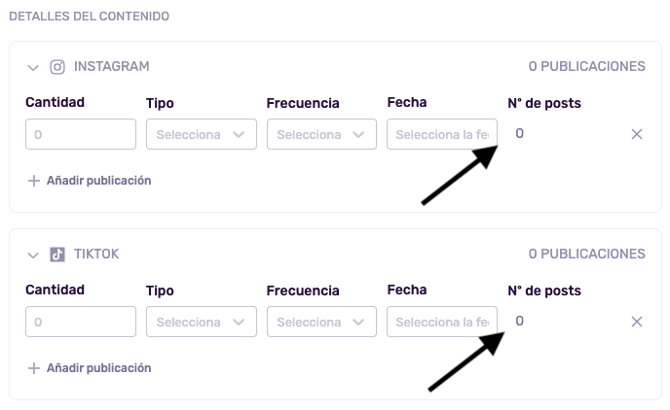Click Añadir publicación under Instagram
Image resolution: width=670 pixels, height=410 pixels.
pos(98,181)
